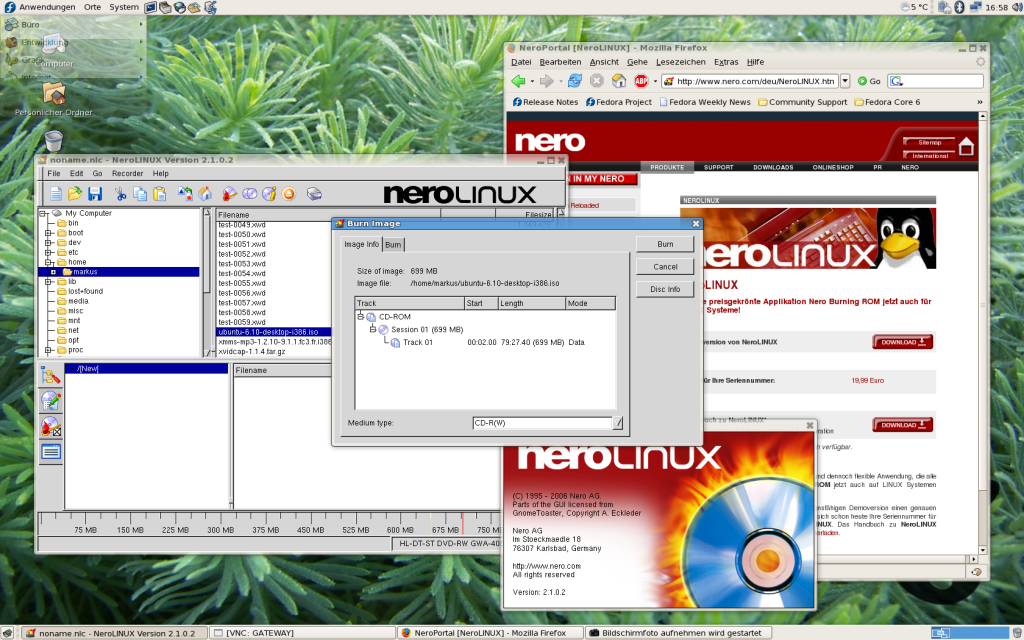Click the opt folder in the tree
This screenshot has height=640, width=1024.
tap(73, 340)
